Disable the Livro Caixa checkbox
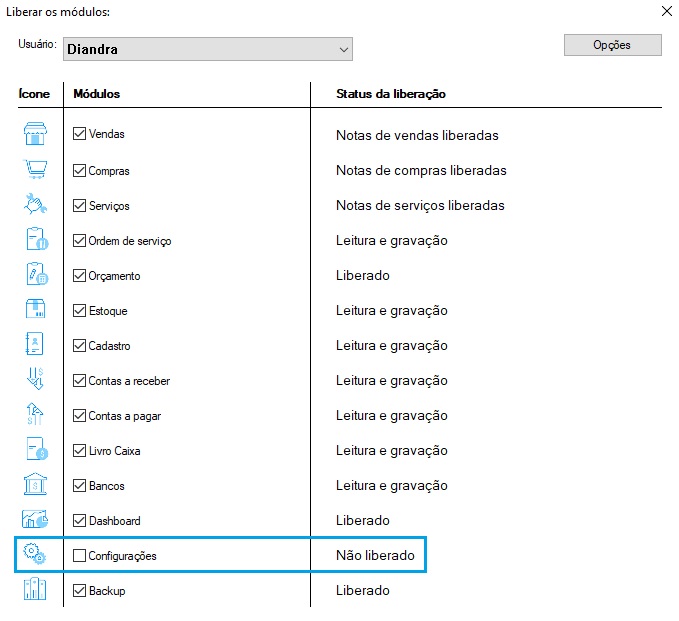Screen dimensions: 679x621 click(x=80, y=451)
